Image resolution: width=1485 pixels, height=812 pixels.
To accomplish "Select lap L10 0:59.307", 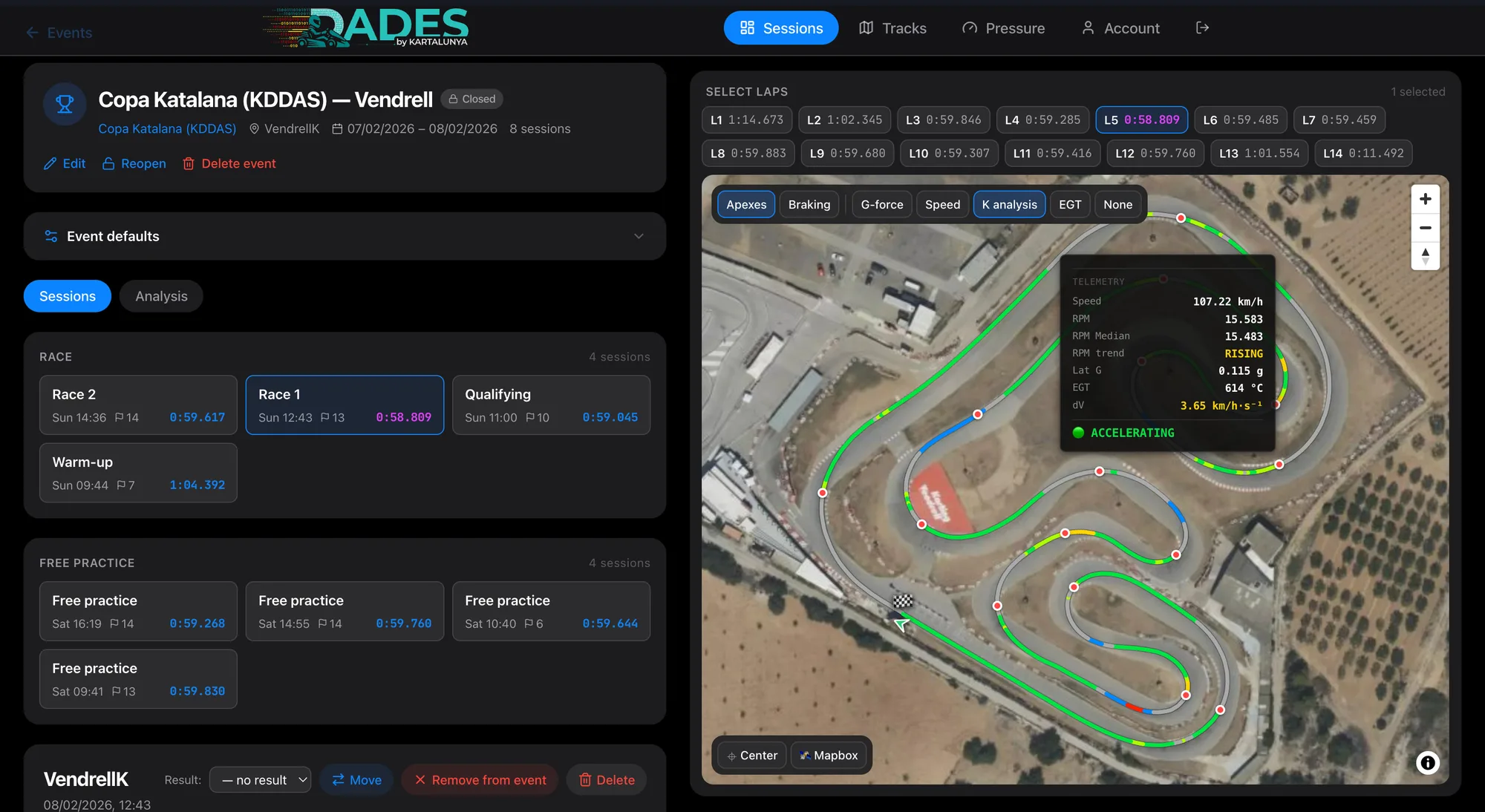I will [949, 153].
